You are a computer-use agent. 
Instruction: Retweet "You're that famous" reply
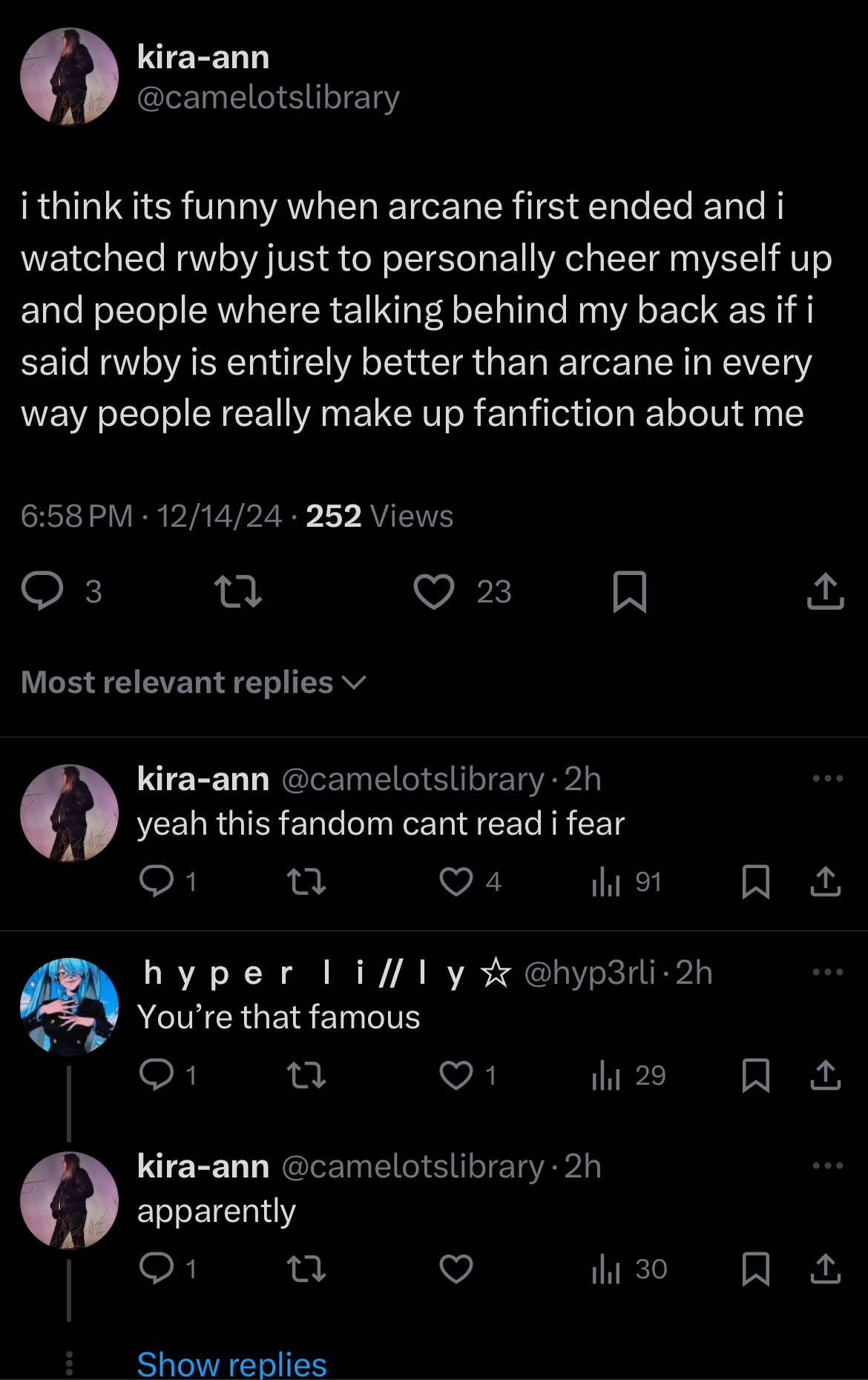point(306,1075)
